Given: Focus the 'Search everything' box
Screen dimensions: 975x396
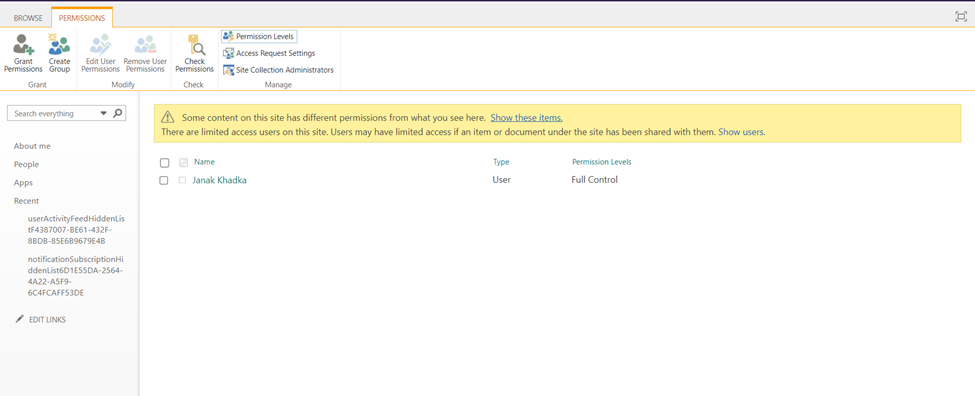Looking at the screenshot, I should pos(55,114).
